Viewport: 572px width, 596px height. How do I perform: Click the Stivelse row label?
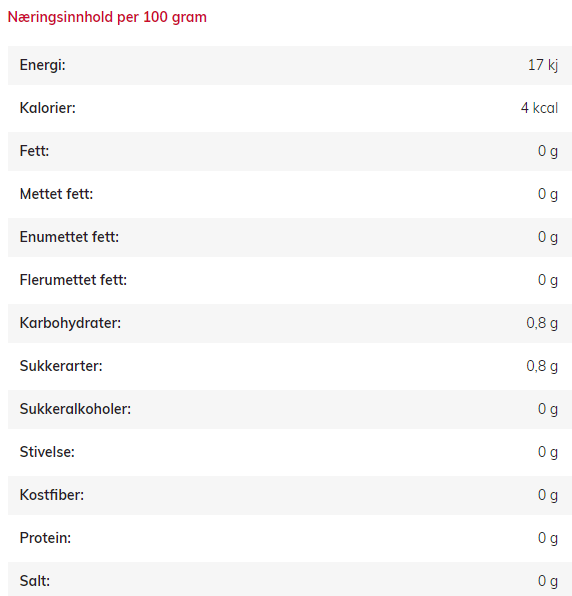[x=47, y=452]
